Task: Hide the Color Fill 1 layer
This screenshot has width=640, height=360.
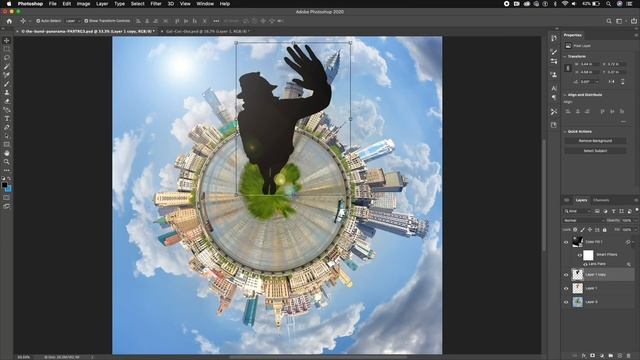Action: point(566,242)
